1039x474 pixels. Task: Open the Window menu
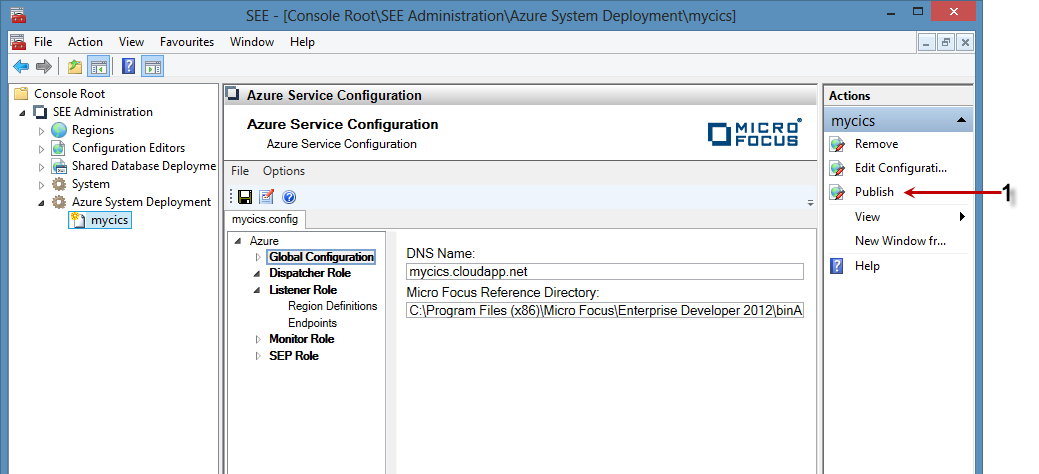tap(252, 42)
